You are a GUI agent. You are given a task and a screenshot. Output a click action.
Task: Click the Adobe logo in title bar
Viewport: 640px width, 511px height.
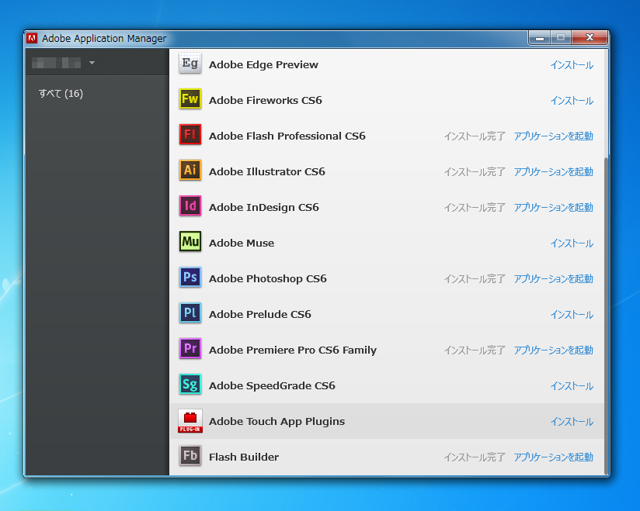click(x=32, y=38)
